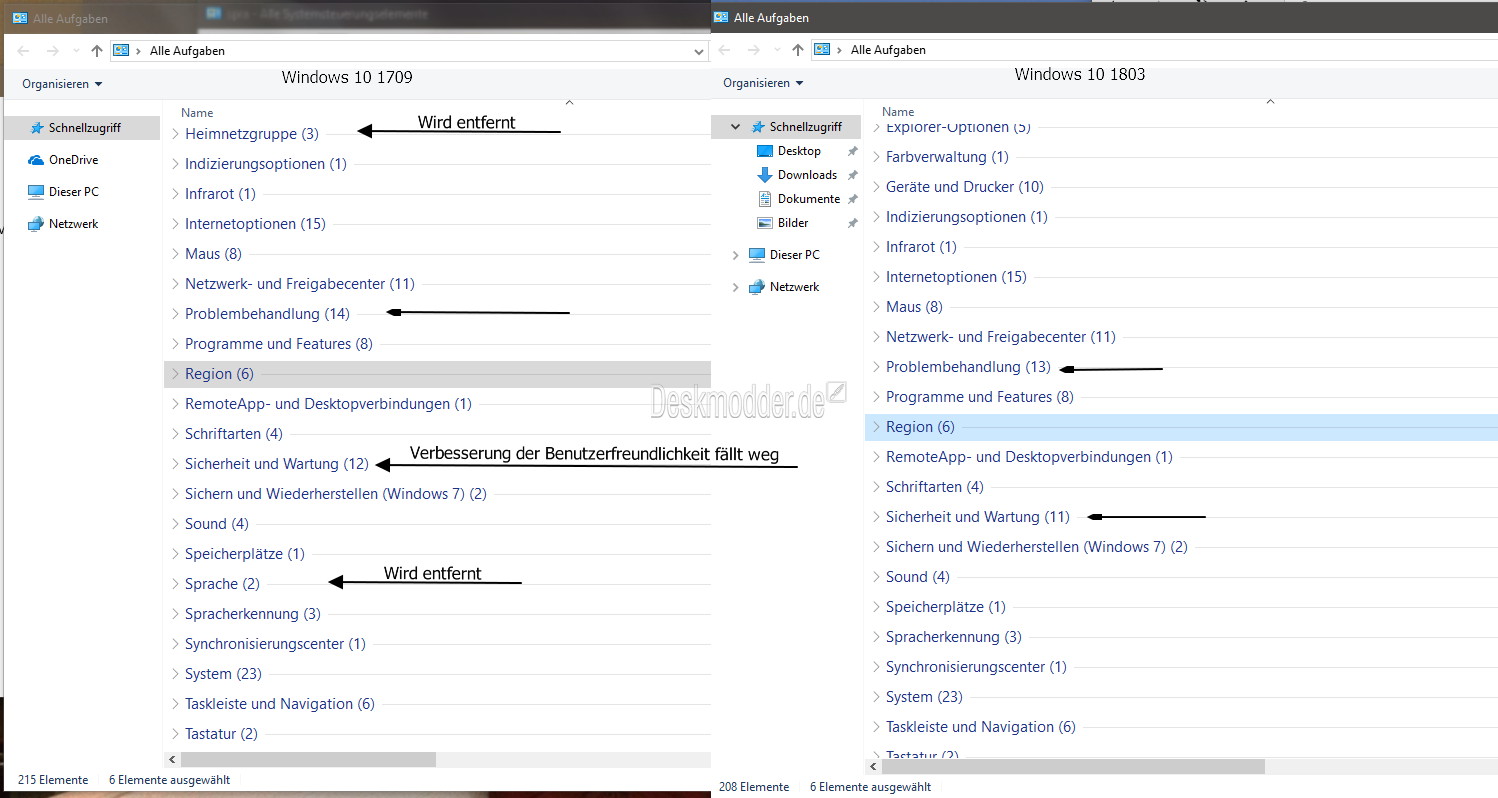Select Schnellzugriff star in the 1709 sidebar
This screenshot has height=798, width=1498.
point(37,128)
